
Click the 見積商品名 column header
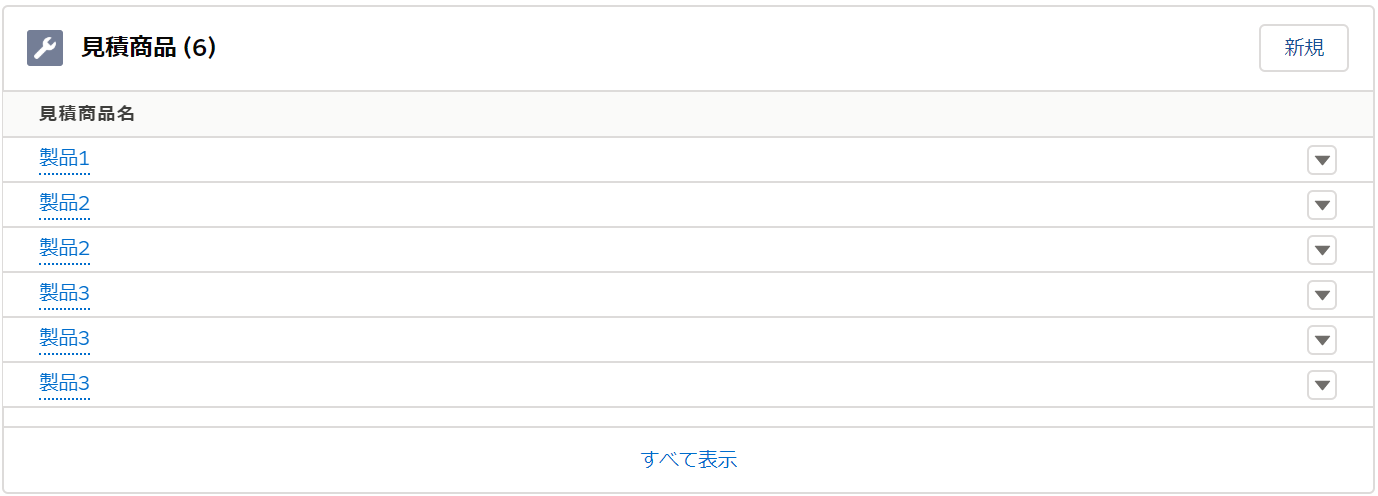point(87,114)
